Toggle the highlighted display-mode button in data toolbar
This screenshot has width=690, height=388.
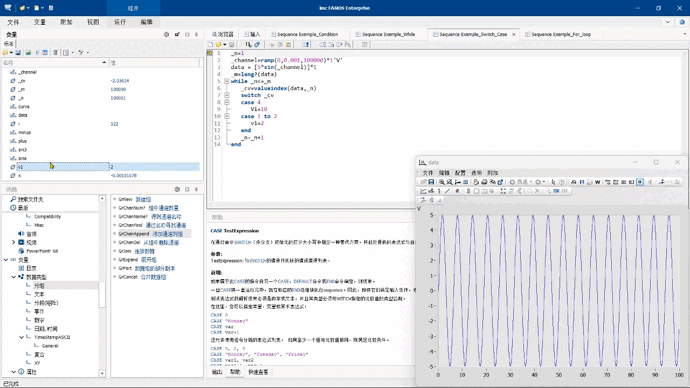pos(640,182)
